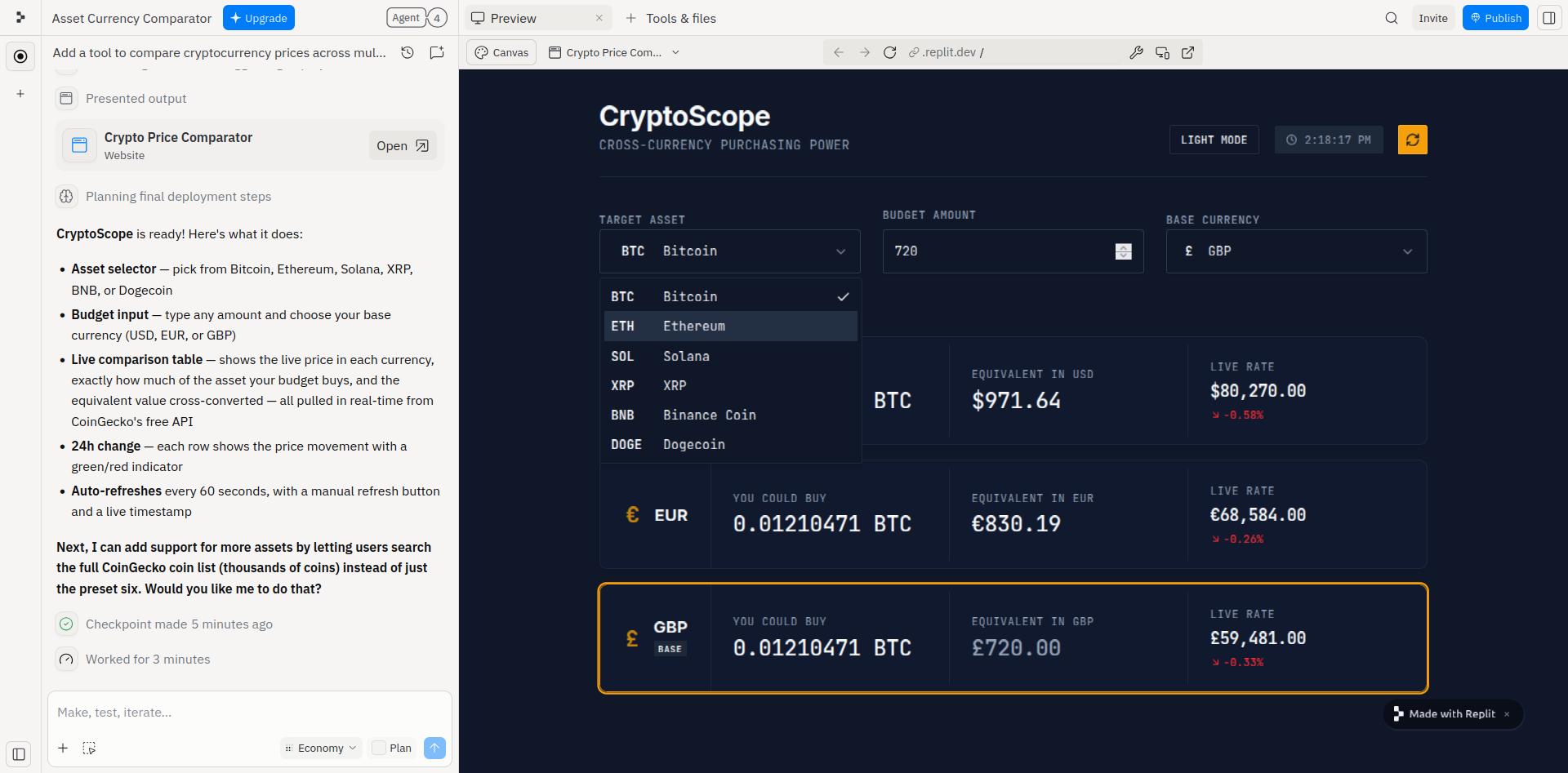Switch to Light Mode
The width and height of the screenshot is (1568, 773).
[x=1214, y=140]
